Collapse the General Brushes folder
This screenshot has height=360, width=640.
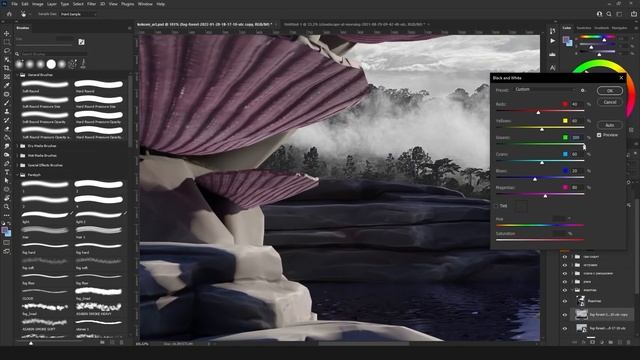(x=18, y=75)
